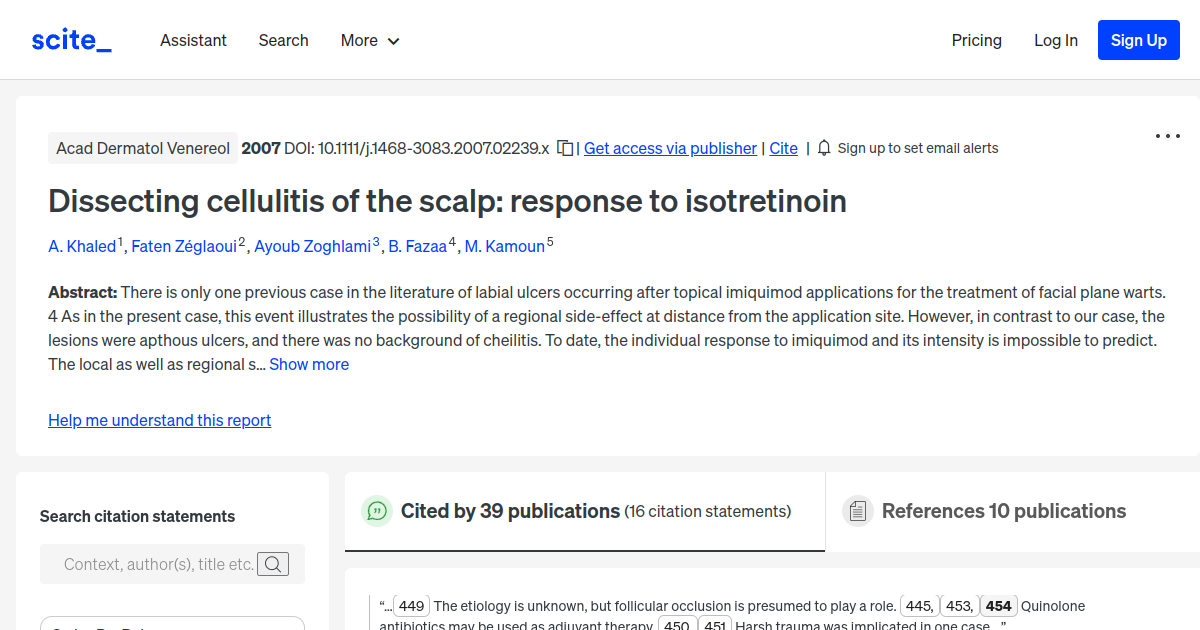
Task: Click the magnifier icon in citation search box
Action: click(272, 563)
